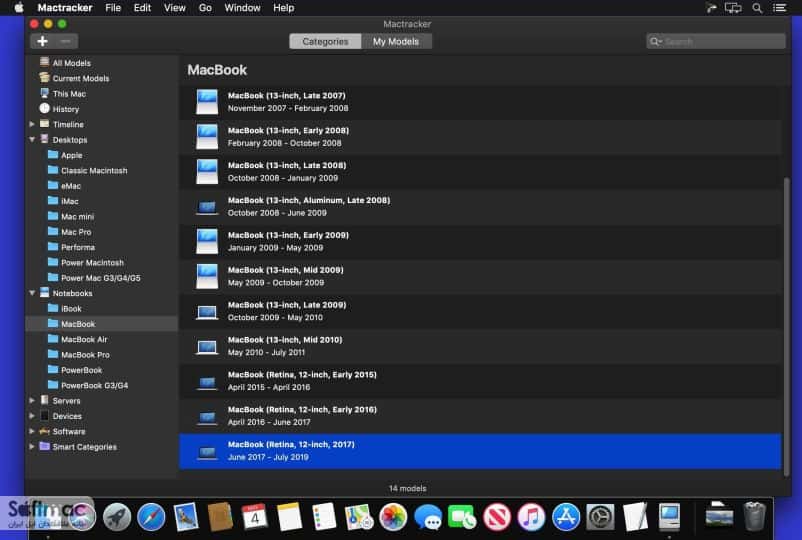Open the Mactracker application menu
This screenshot has height=540, width=802.
click(x=65, y=8)
